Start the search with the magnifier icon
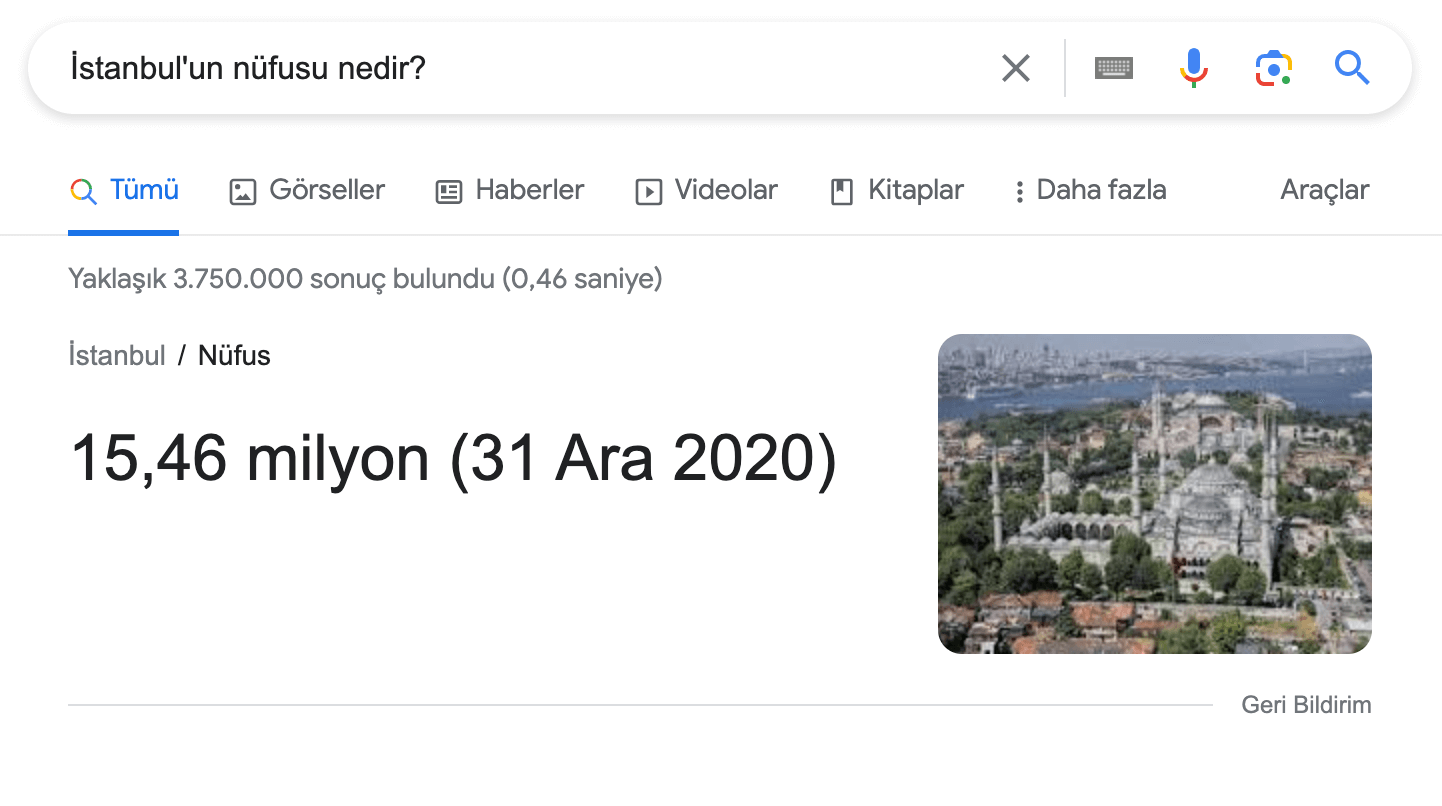 (1352, 68)
